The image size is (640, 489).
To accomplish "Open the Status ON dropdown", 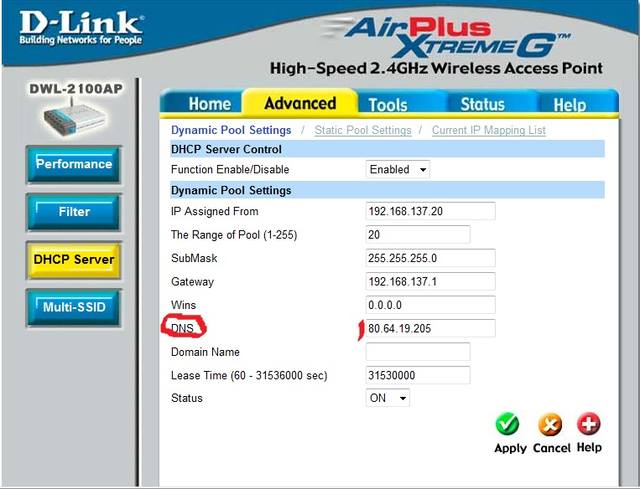I will click(388, 398).
